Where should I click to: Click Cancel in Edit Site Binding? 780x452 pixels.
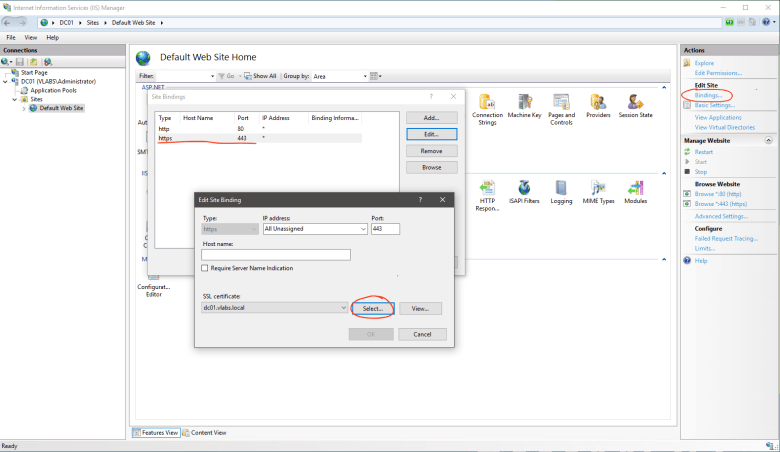click(x=422, y=334)
